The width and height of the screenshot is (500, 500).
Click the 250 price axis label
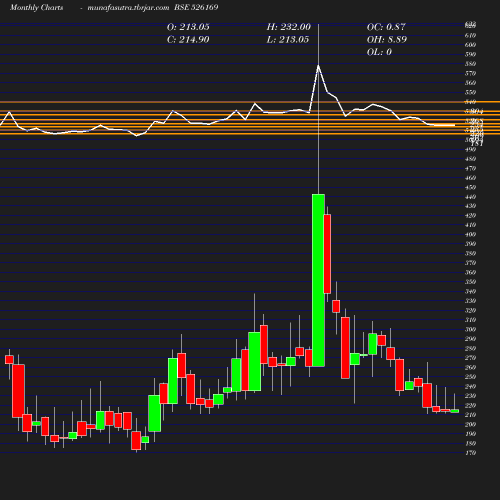pyautogui.click(x=470, y=377)
